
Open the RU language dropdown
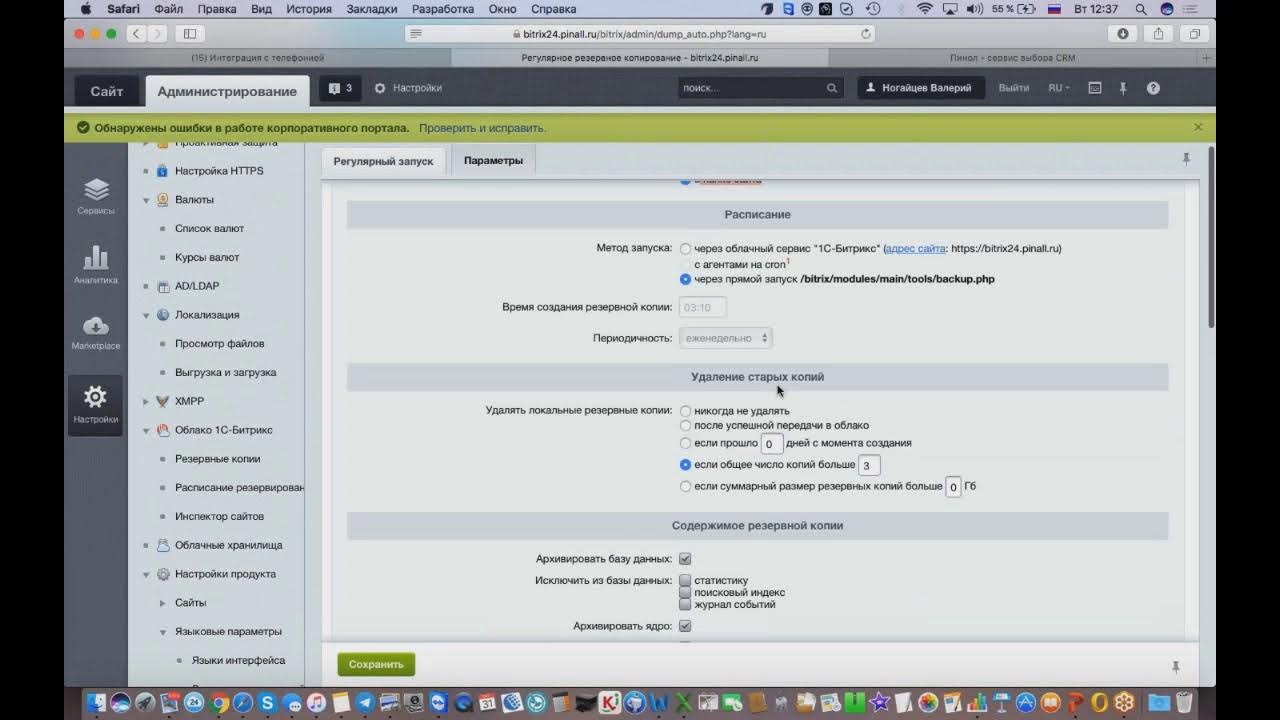1058,88
